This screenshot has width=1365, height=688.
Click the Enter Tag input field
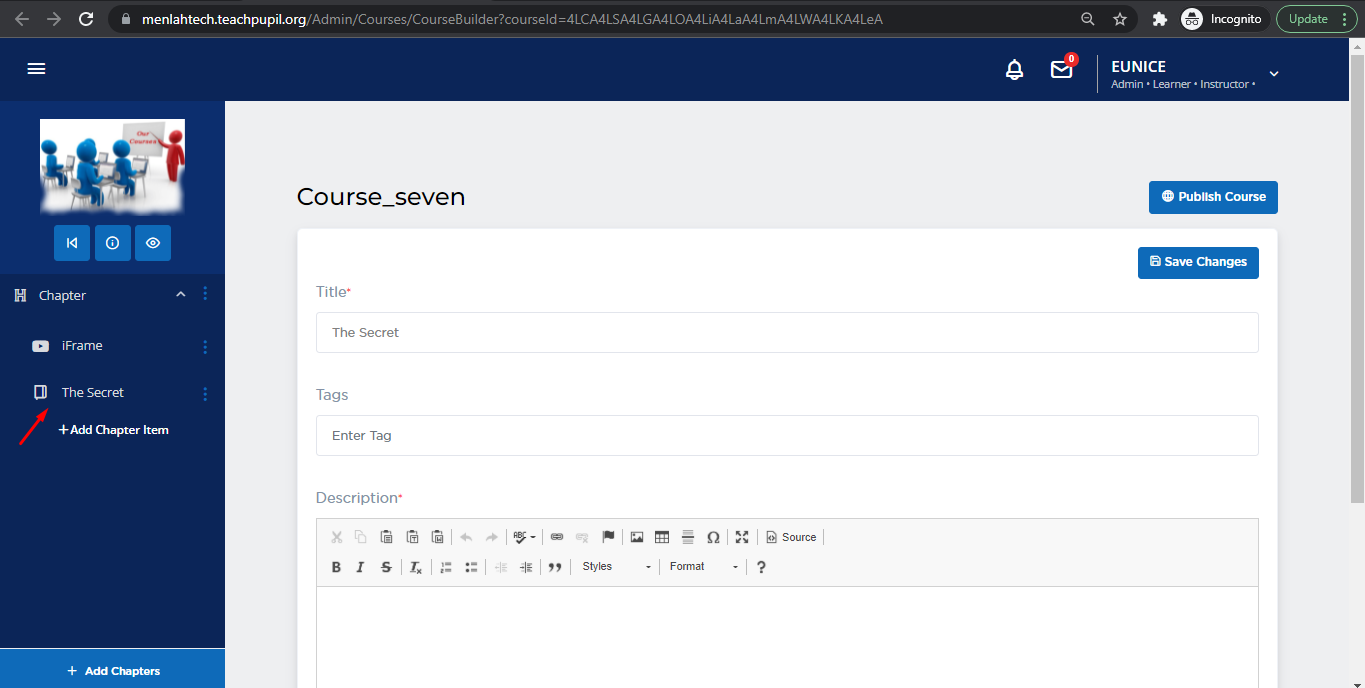click(786, 436)
